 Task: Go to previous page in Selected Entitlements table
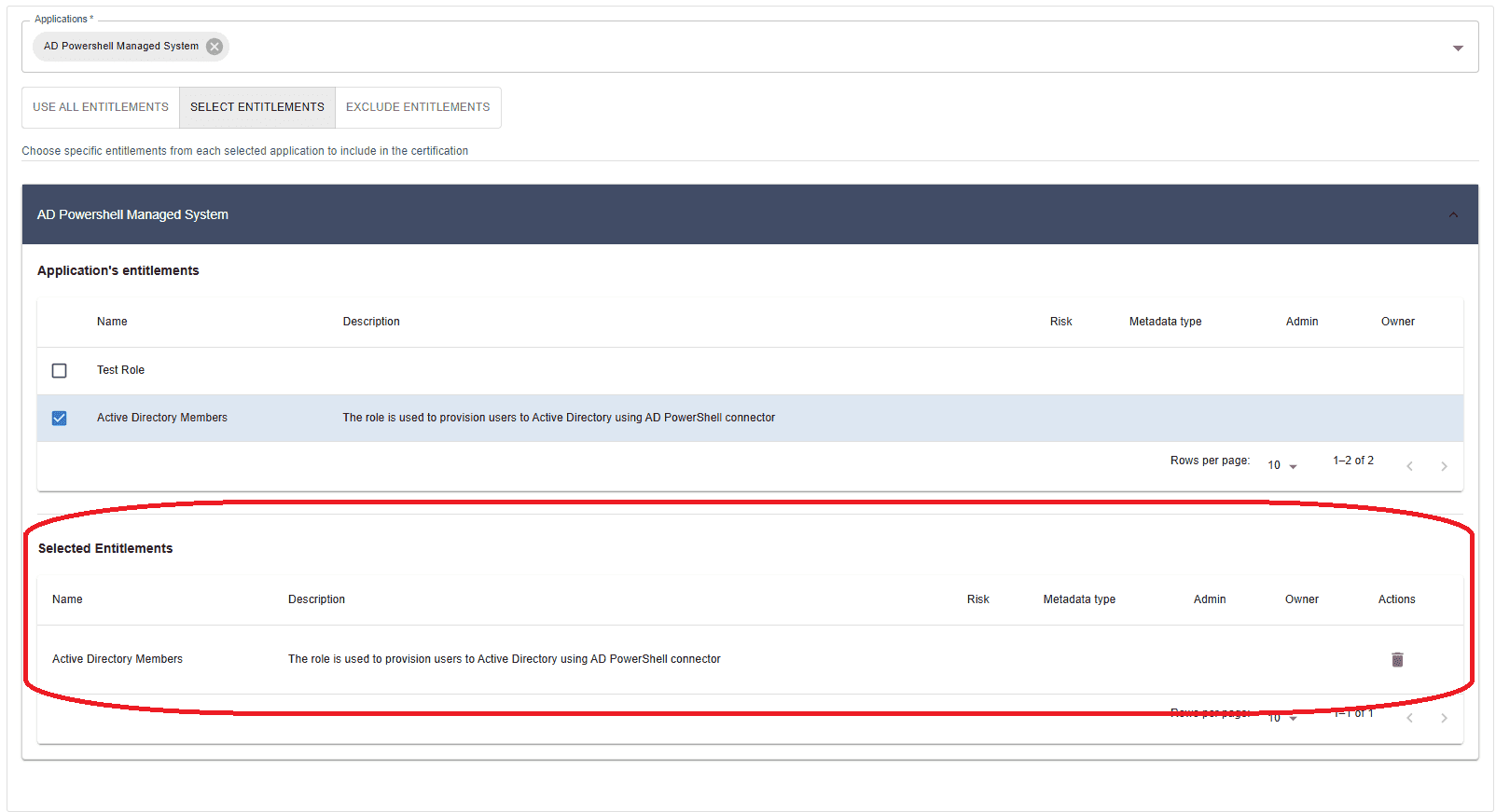coord(1409,718)
